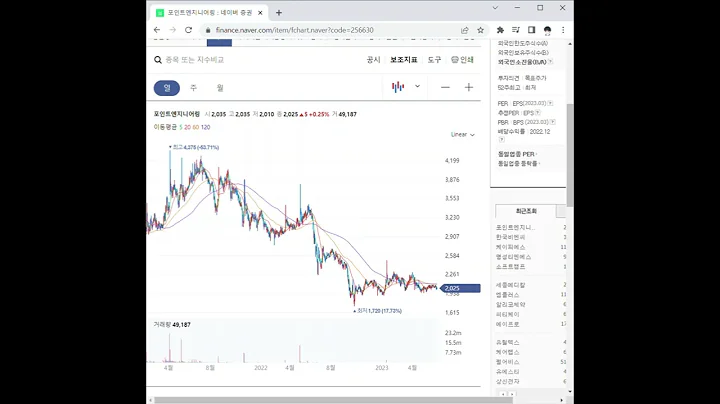Reload the page with refresh icon
720x404 pixels.
pos(188,30)
